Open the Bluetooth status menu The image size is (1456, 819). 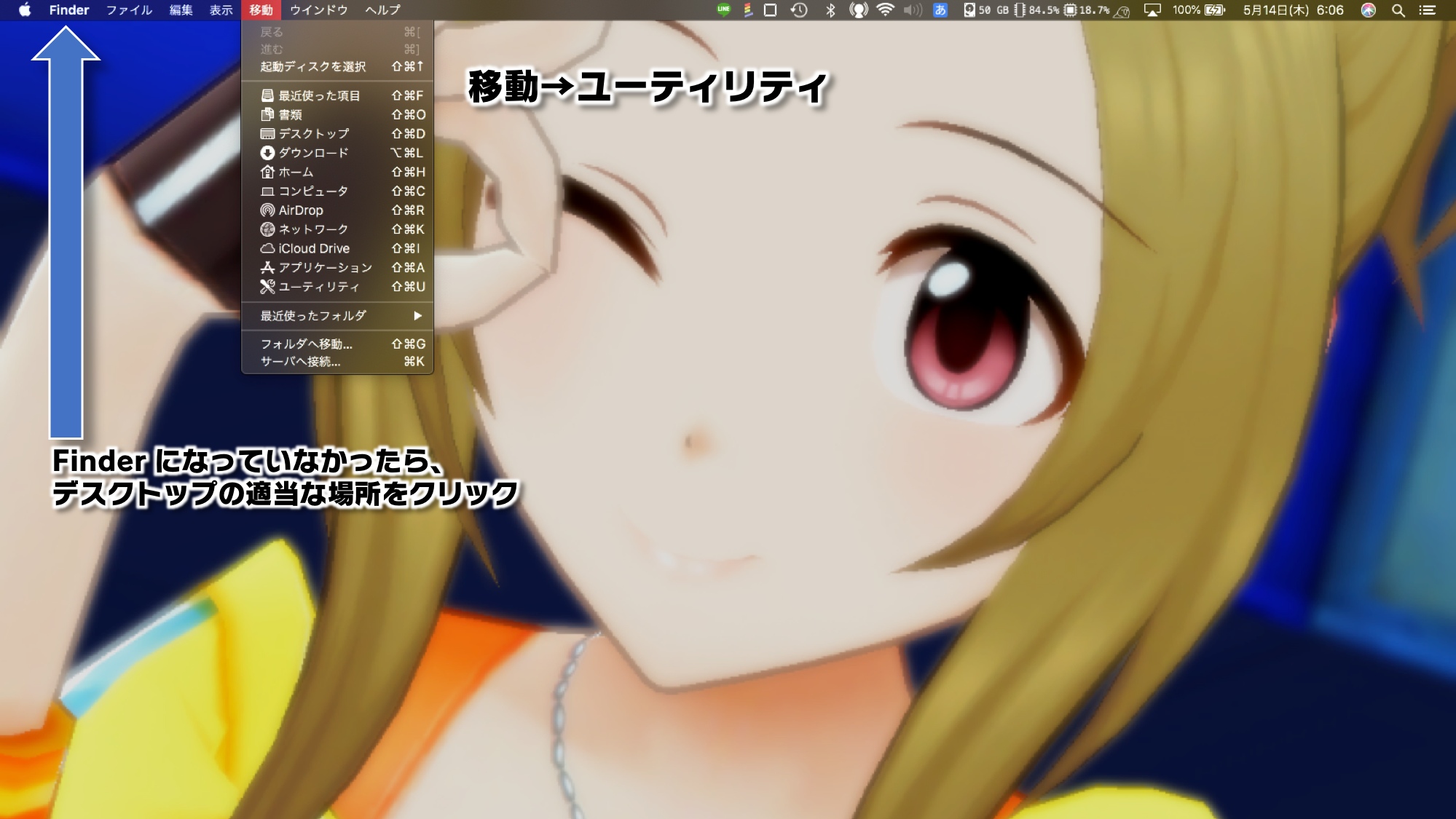pyautogui.click(x=830, y=10)
